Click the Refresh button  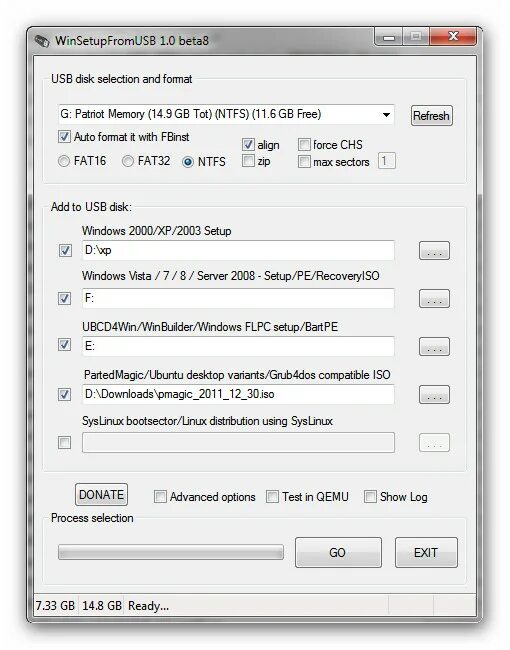coord(431,115)
